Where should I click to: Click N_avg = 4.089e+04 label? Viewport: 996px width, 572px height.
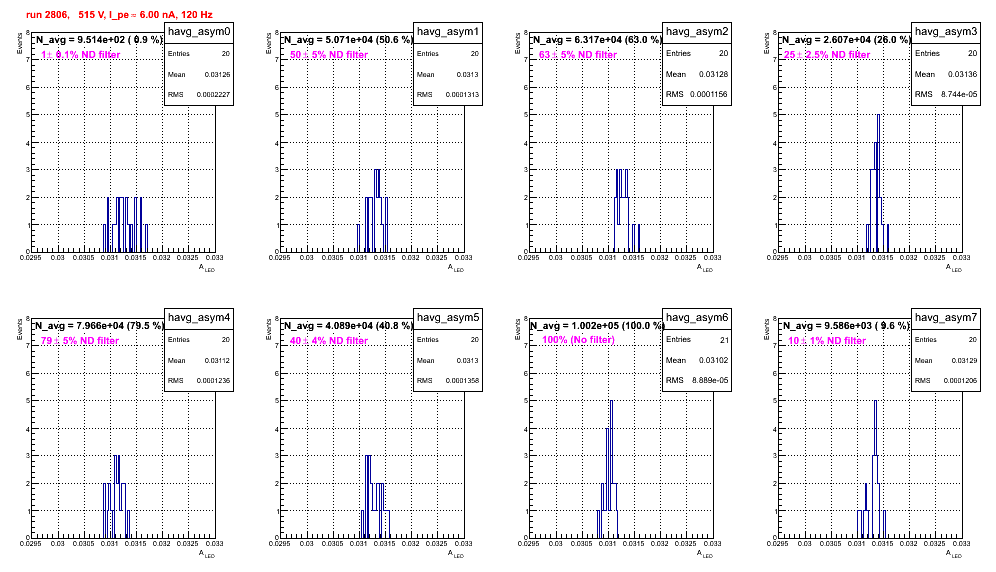point(348,326)
